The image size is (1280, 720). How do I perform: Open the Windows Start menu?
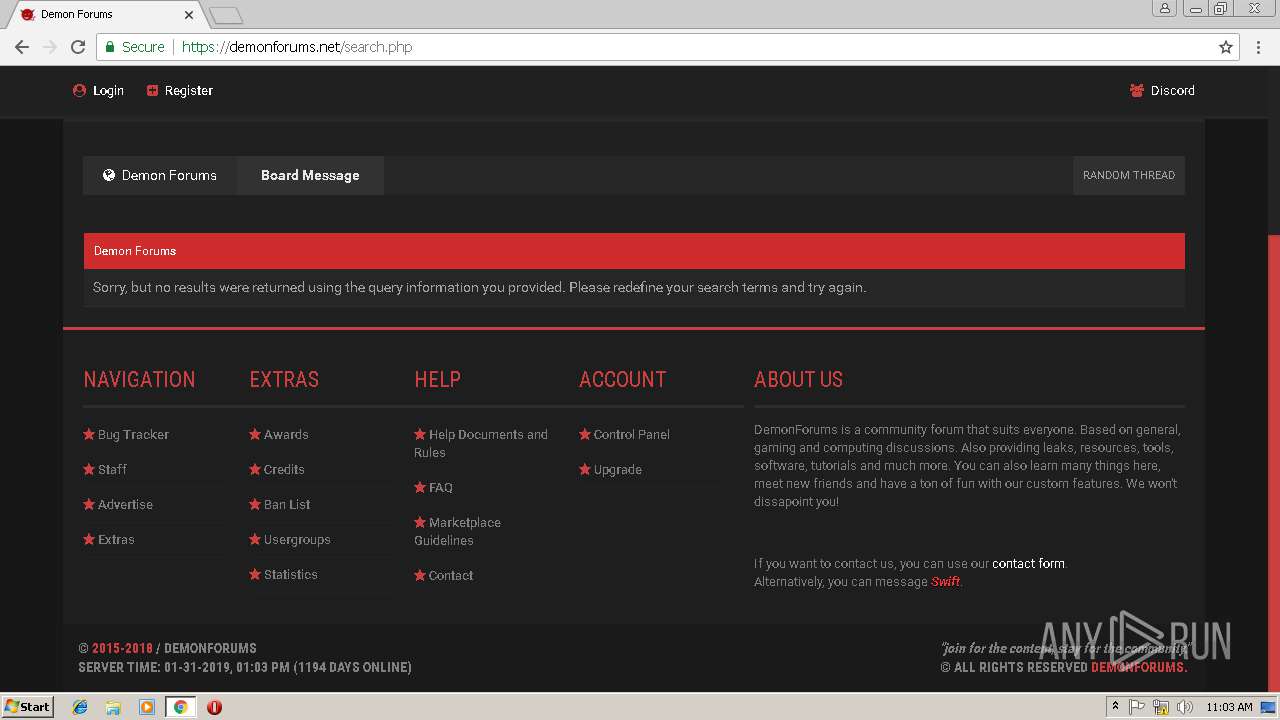tap(28, 706)
